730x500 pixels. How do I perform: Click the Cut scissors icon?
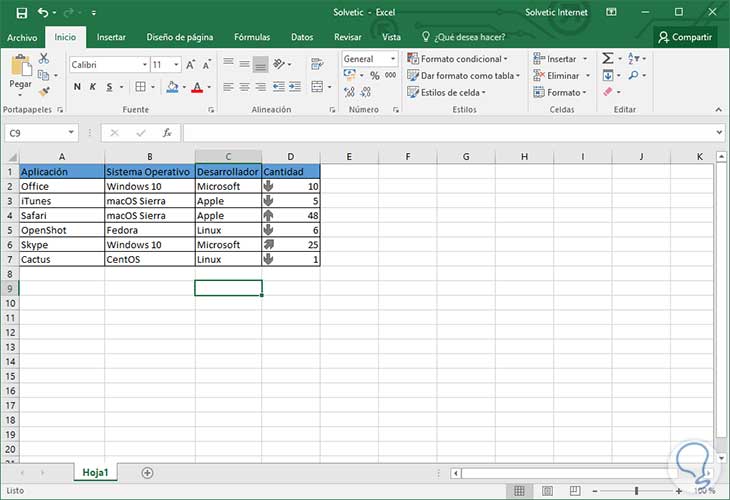click(44, 58)
